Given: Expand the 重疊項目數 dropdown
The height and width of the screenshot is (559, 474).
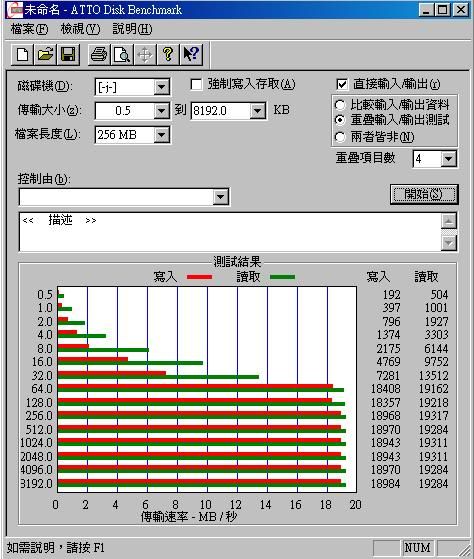Looking at the screenshot, I should click(x=448, y=159).
